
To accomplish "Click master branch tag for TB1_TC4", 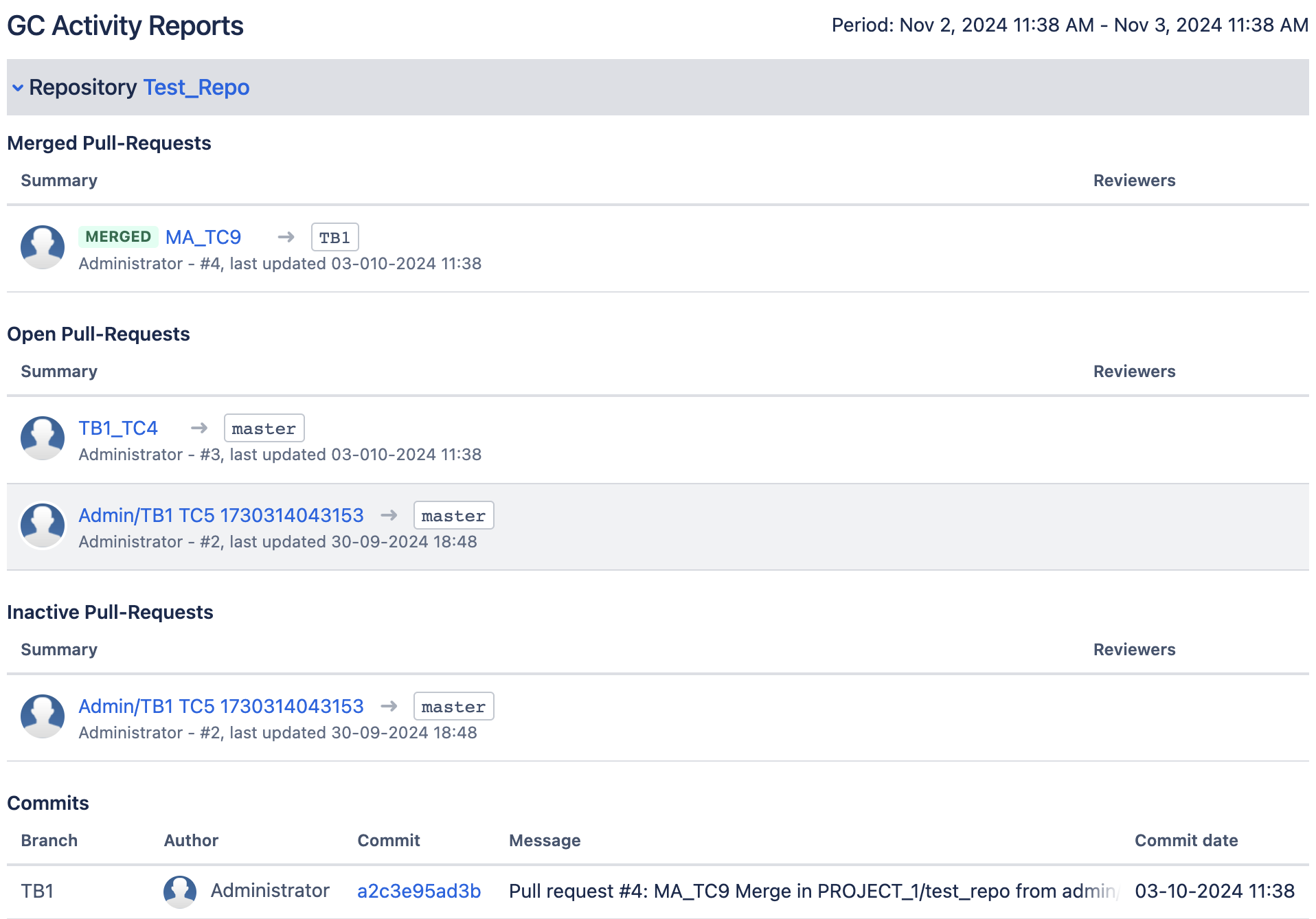I will [x=264, y=429].
